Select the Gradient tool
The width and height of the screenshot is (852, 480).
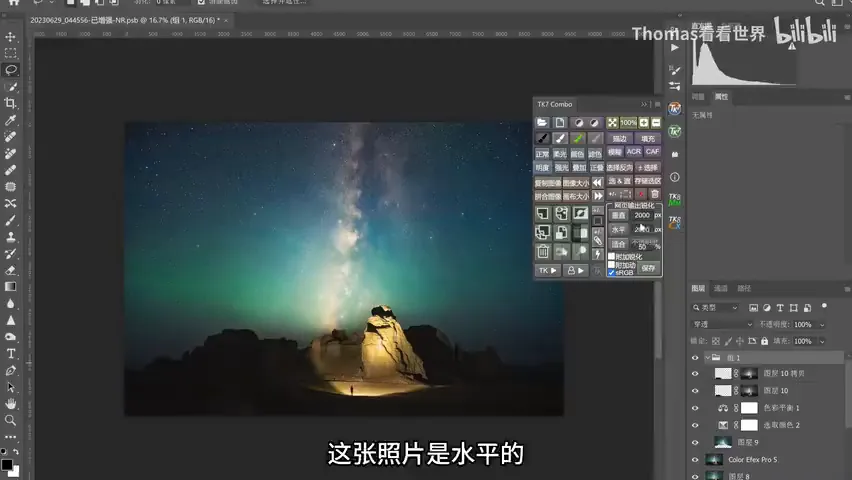(10, 286)
